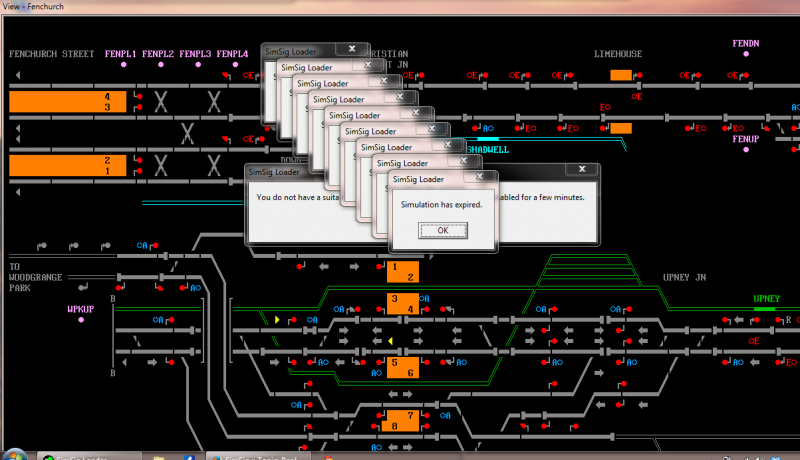Click the FENDN label
The height and width of the screenshot is (460, 800).
pyautogui.click(x=746, y=43)
